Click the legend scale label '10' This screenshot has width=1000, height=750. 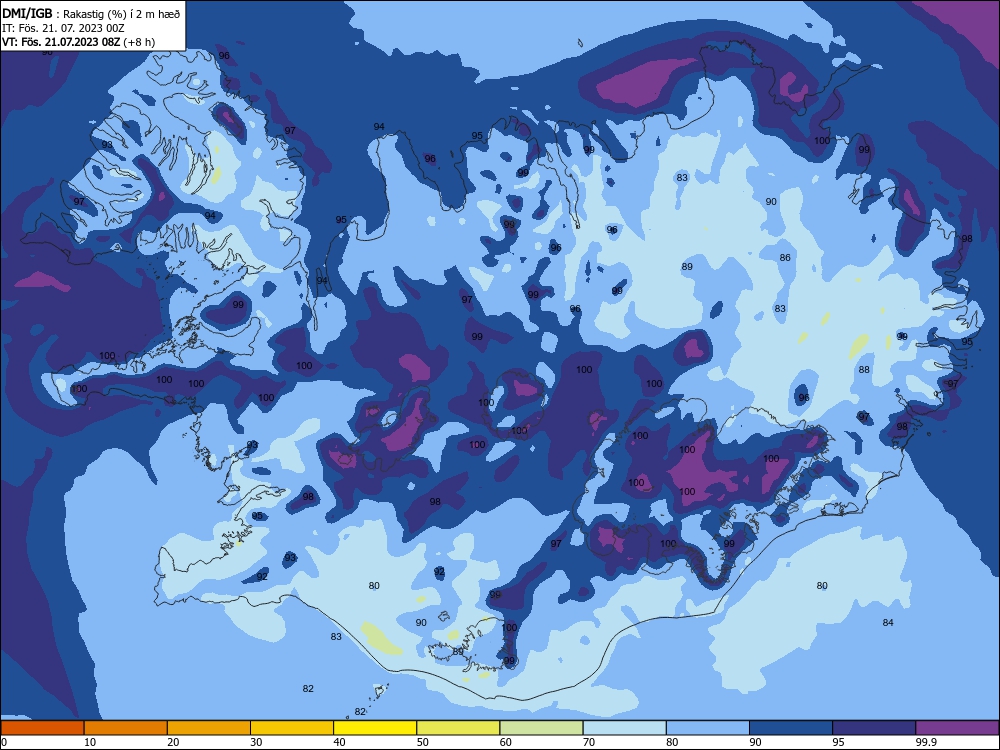90,742
